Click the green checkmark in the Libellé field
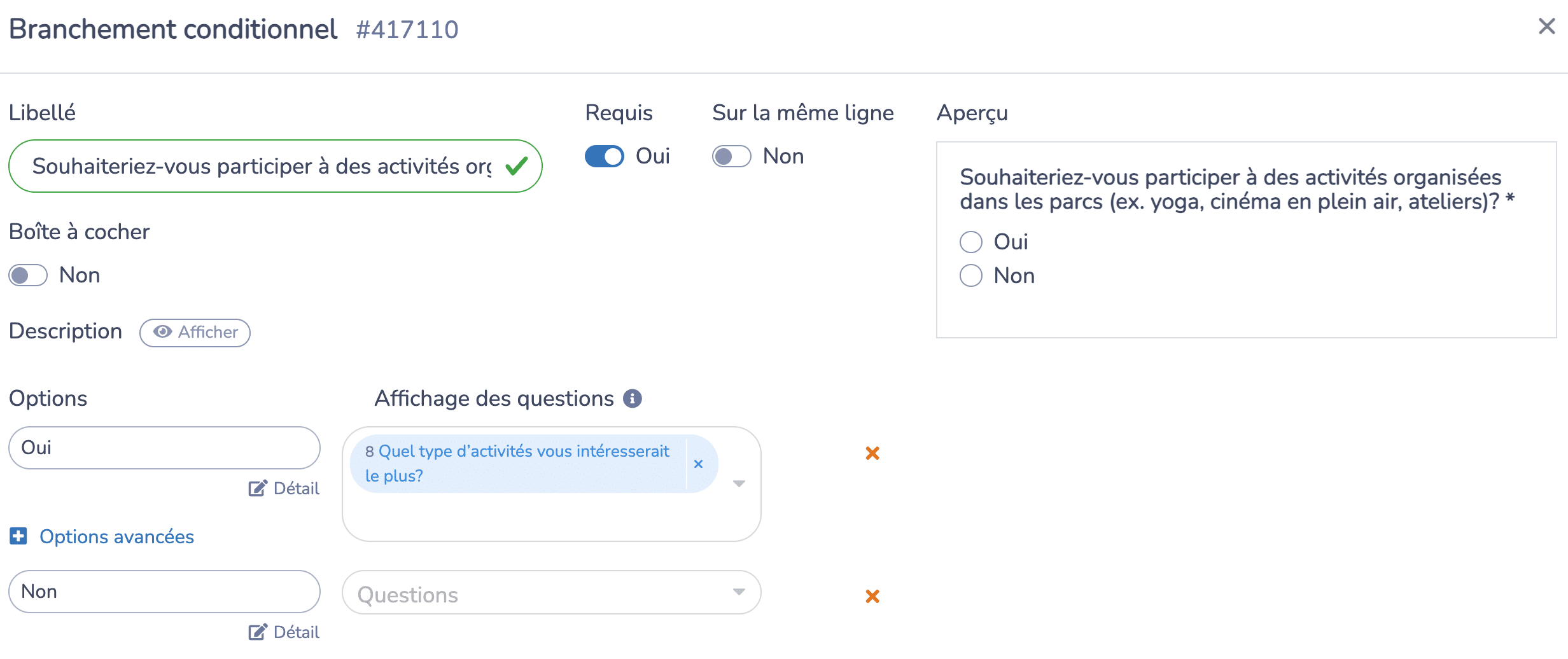The width and height of the screenshot is (1568, 659). coord(516,166)
